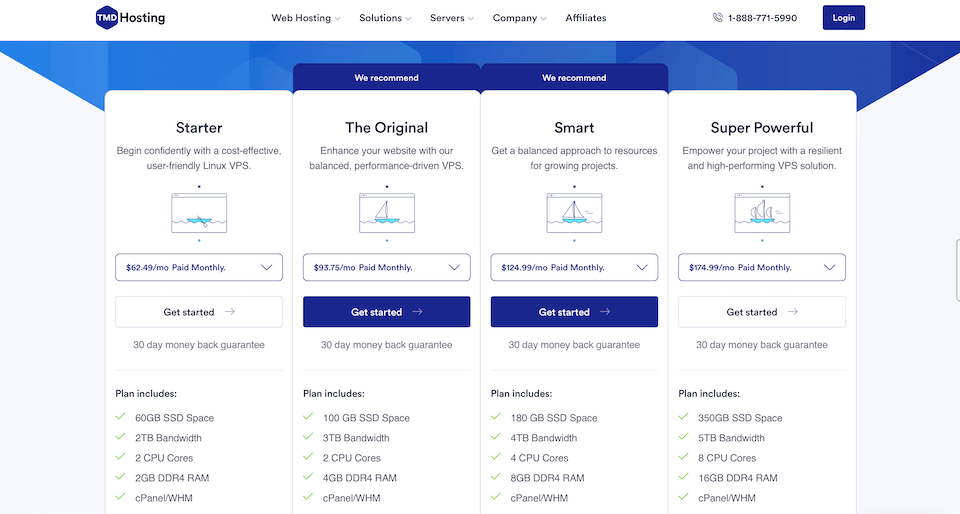Click the checkmark beside 350GB SSD Space
The height and width of the screenshot is (514, 960).
(683, 417)
